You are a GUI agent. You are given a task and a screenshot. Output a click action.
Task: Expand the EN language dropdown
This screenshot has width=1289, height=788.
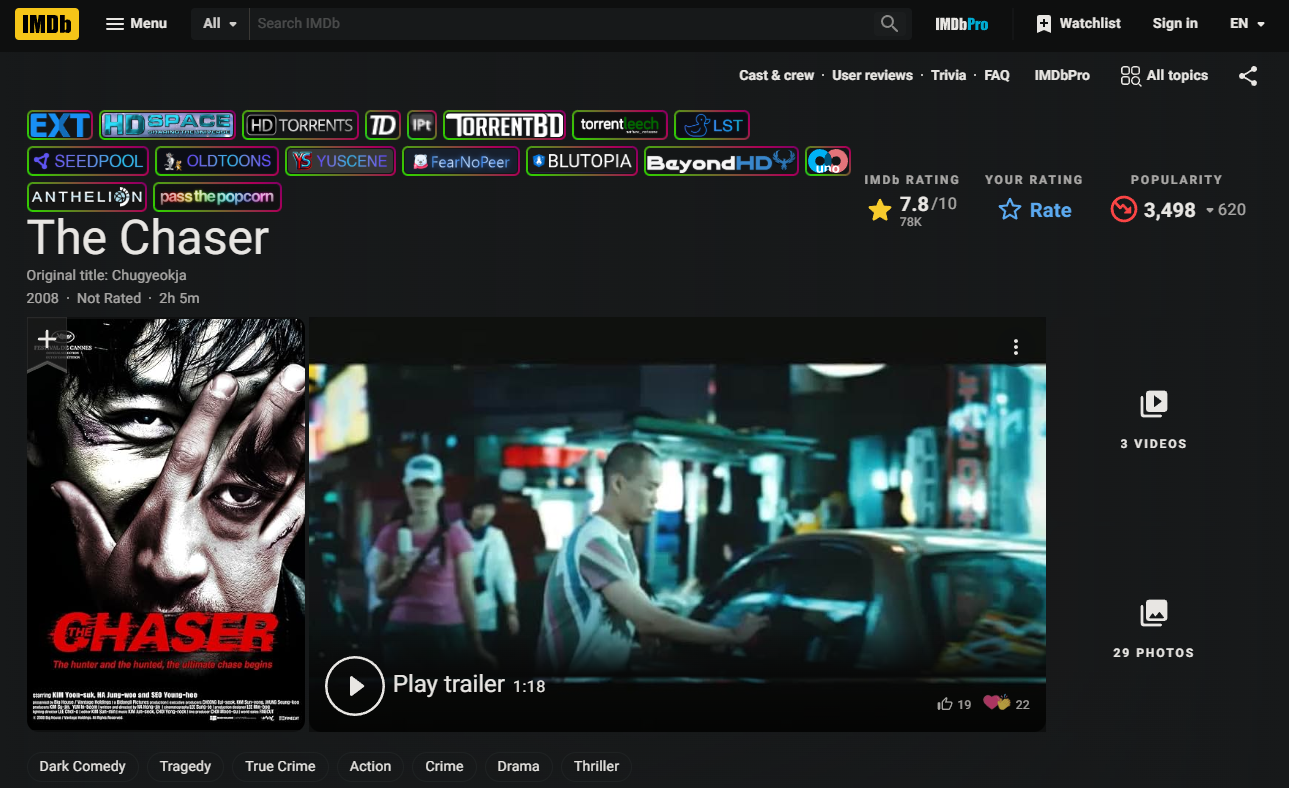pos(1247,23)
